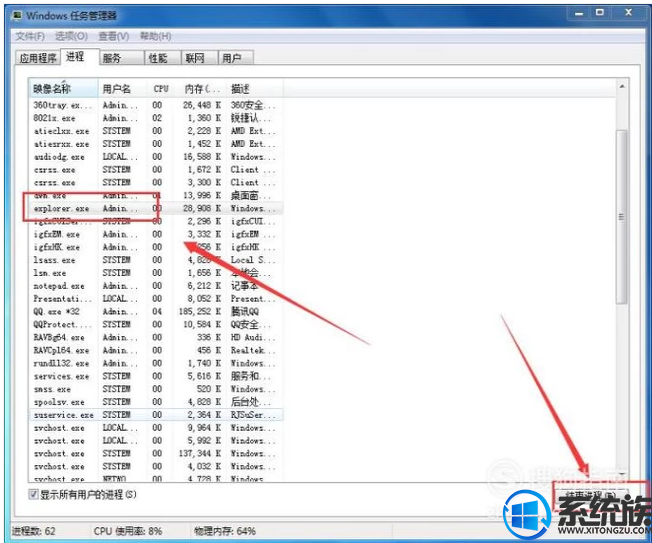Viewport: 652px width, 543px height.
Task: Select the services.exe process row
Action: (156, 376)
